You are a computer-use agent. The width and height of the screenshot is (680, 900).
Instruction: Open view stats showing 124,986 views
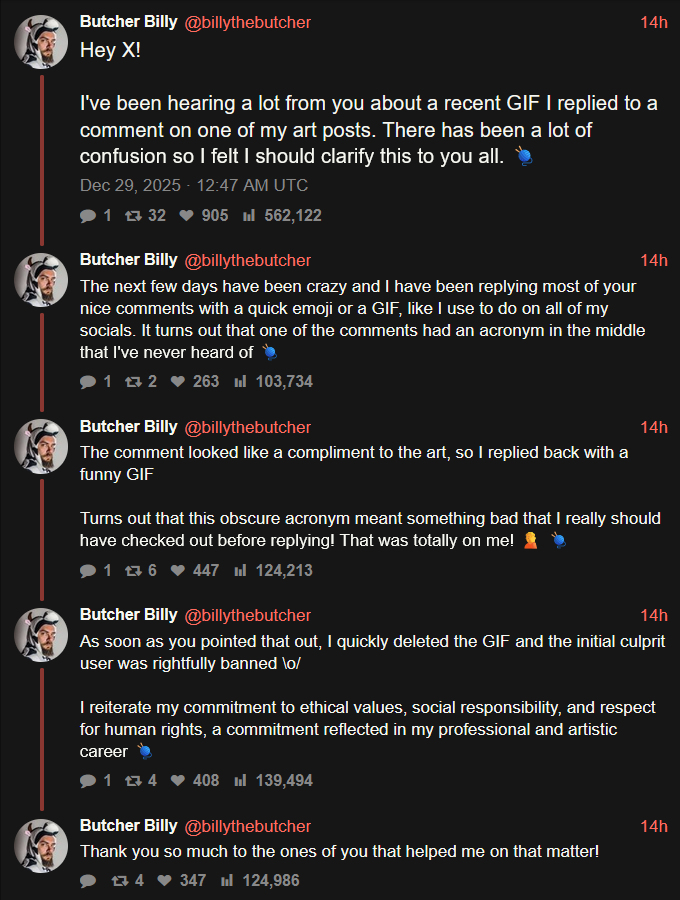click(227, 880)
